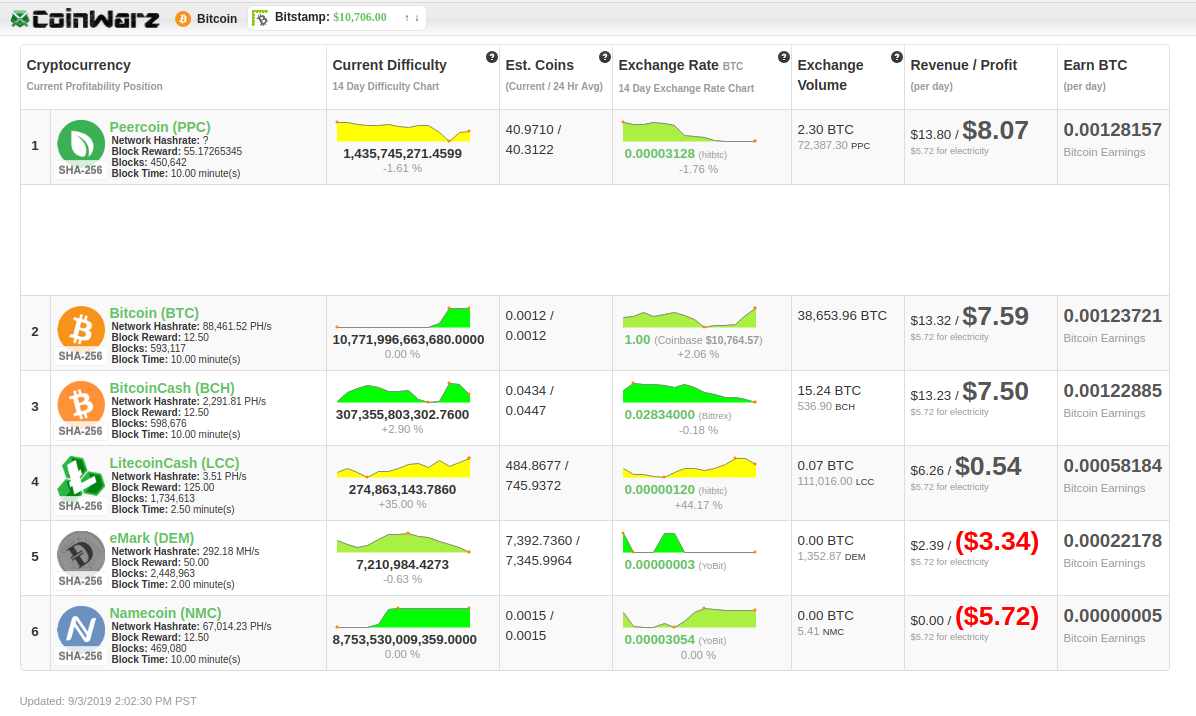Open Bitcoin difficulty chart thumbnail
This screenshot has height=716, width=1196.
point(403,316)
